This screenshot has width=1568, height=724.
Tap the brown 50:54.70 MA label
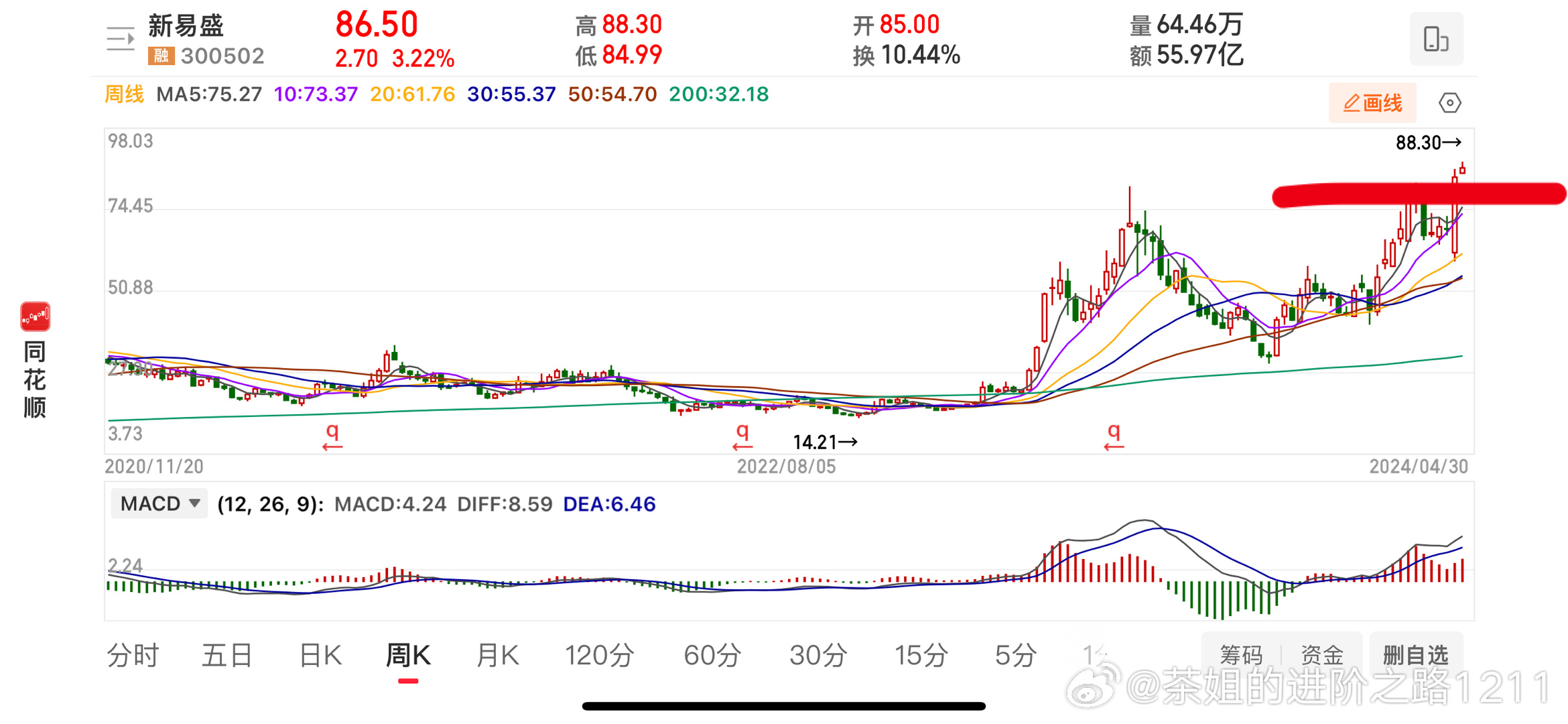(612, 94)
